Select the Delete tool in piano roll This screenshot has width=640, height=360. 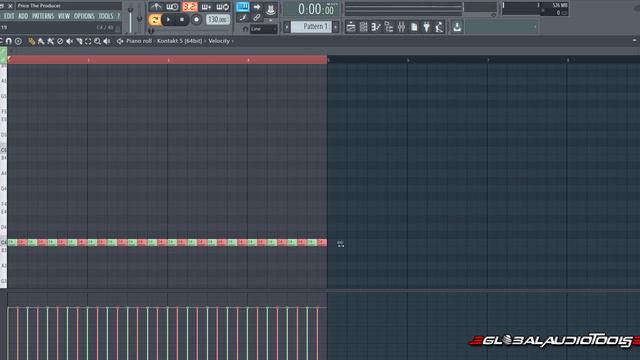pyautogui.click(x=60, y=41)
